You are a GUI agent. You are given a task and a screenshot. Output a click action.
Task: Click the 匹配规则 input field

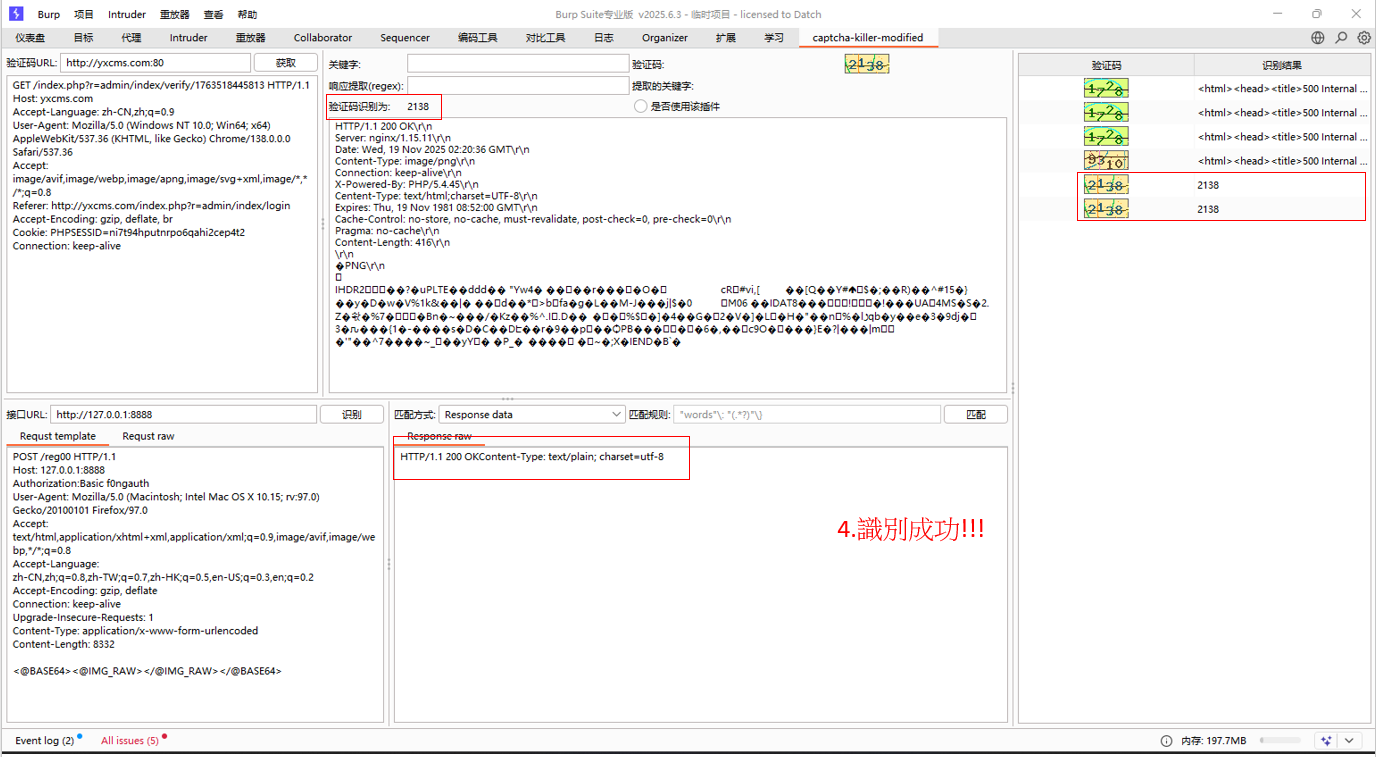pos(807,414)
